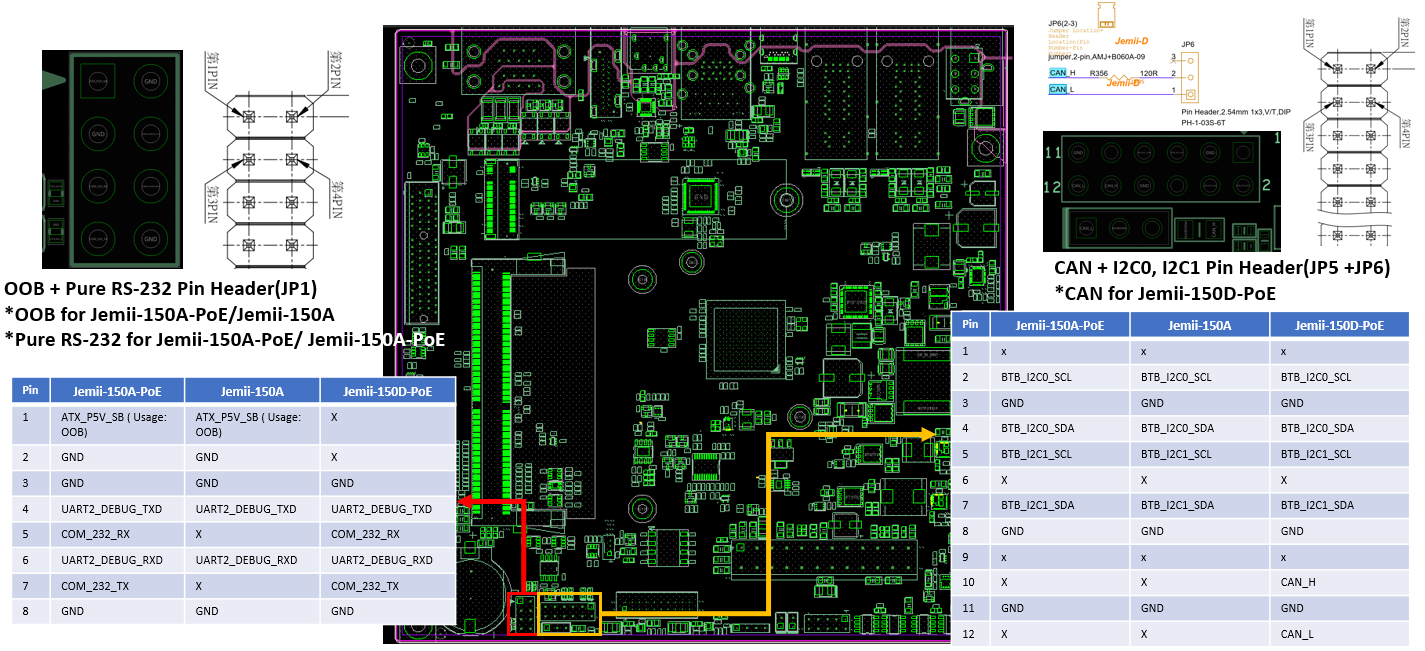This screenshot has height=651, width=1425.
Task: Click the red JP1 highlight box on PCB
Action: pyautogui.click(x=523, y=612)
